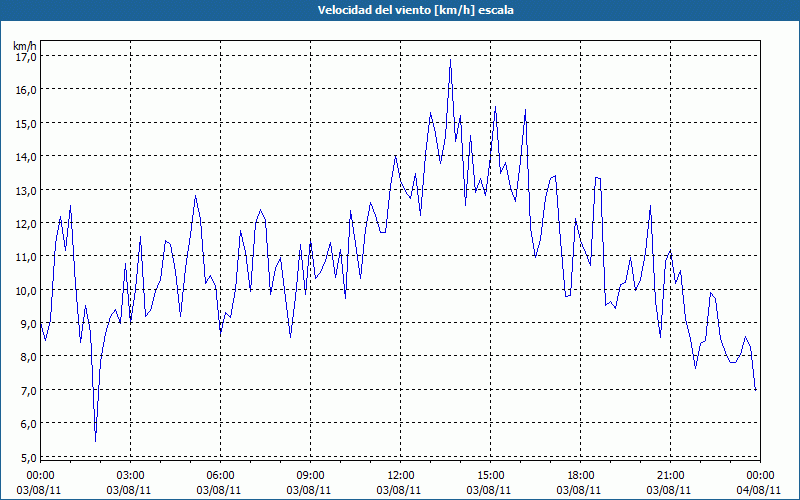This screenshot has width=800, height=500.
Task: Select the 5,0 y-axis label
Action: coord(29,457)
